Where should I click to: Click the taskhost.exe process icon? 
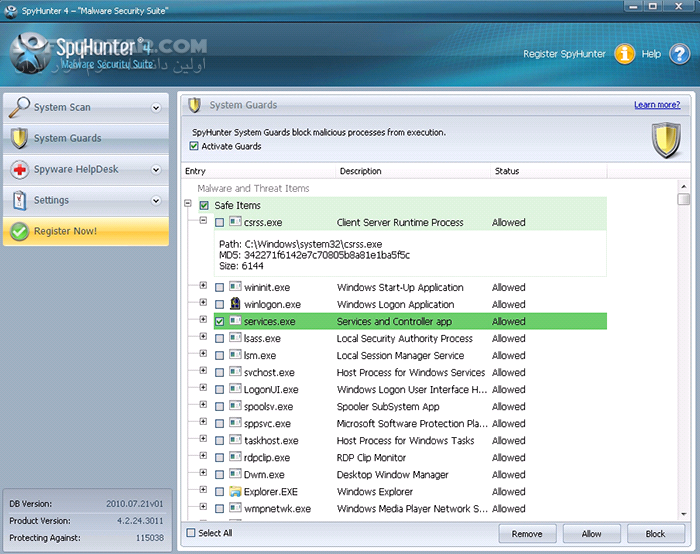(x=235, y=440)
